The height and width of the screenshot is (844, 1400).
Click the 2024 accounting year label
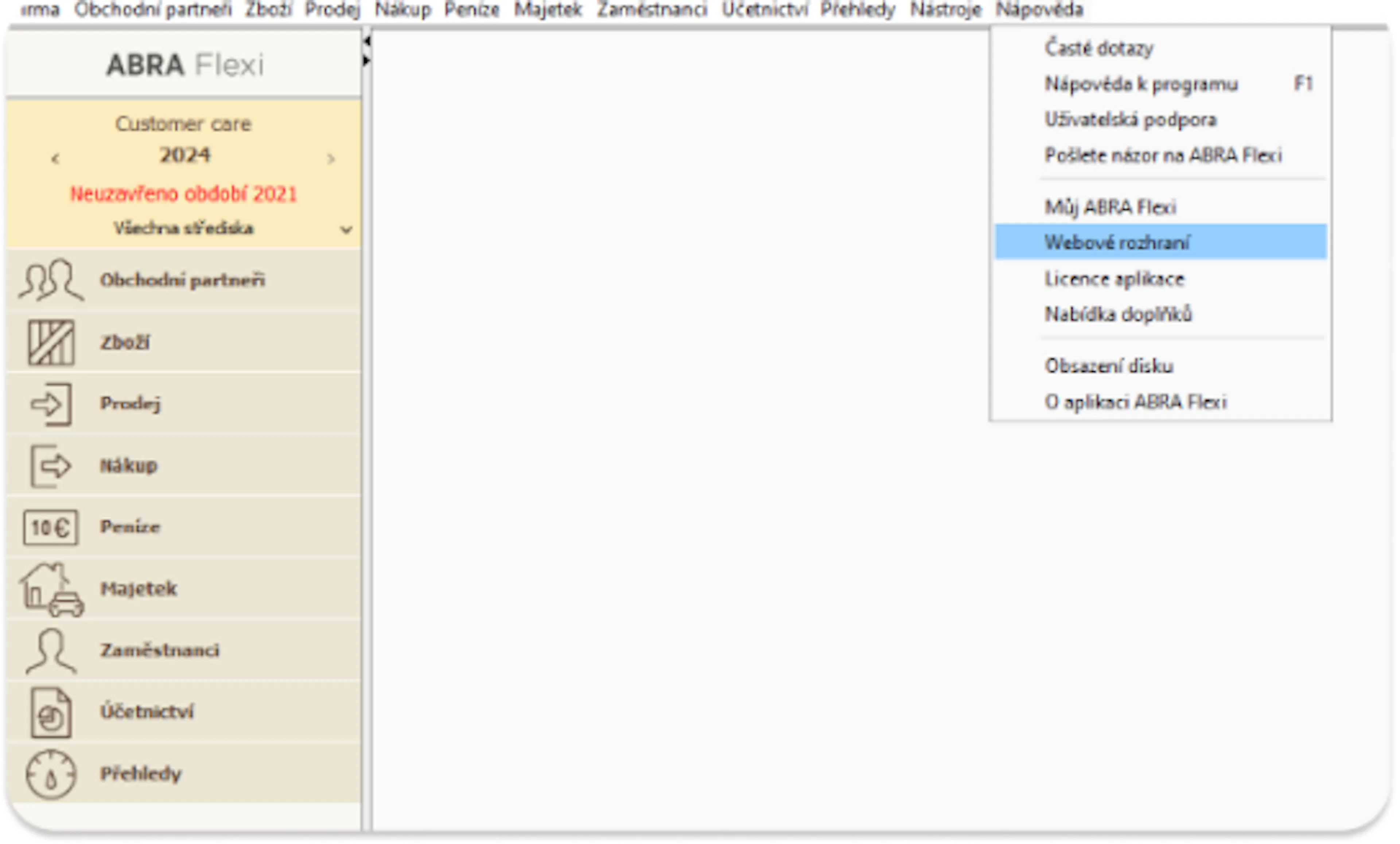coord(184,155)
